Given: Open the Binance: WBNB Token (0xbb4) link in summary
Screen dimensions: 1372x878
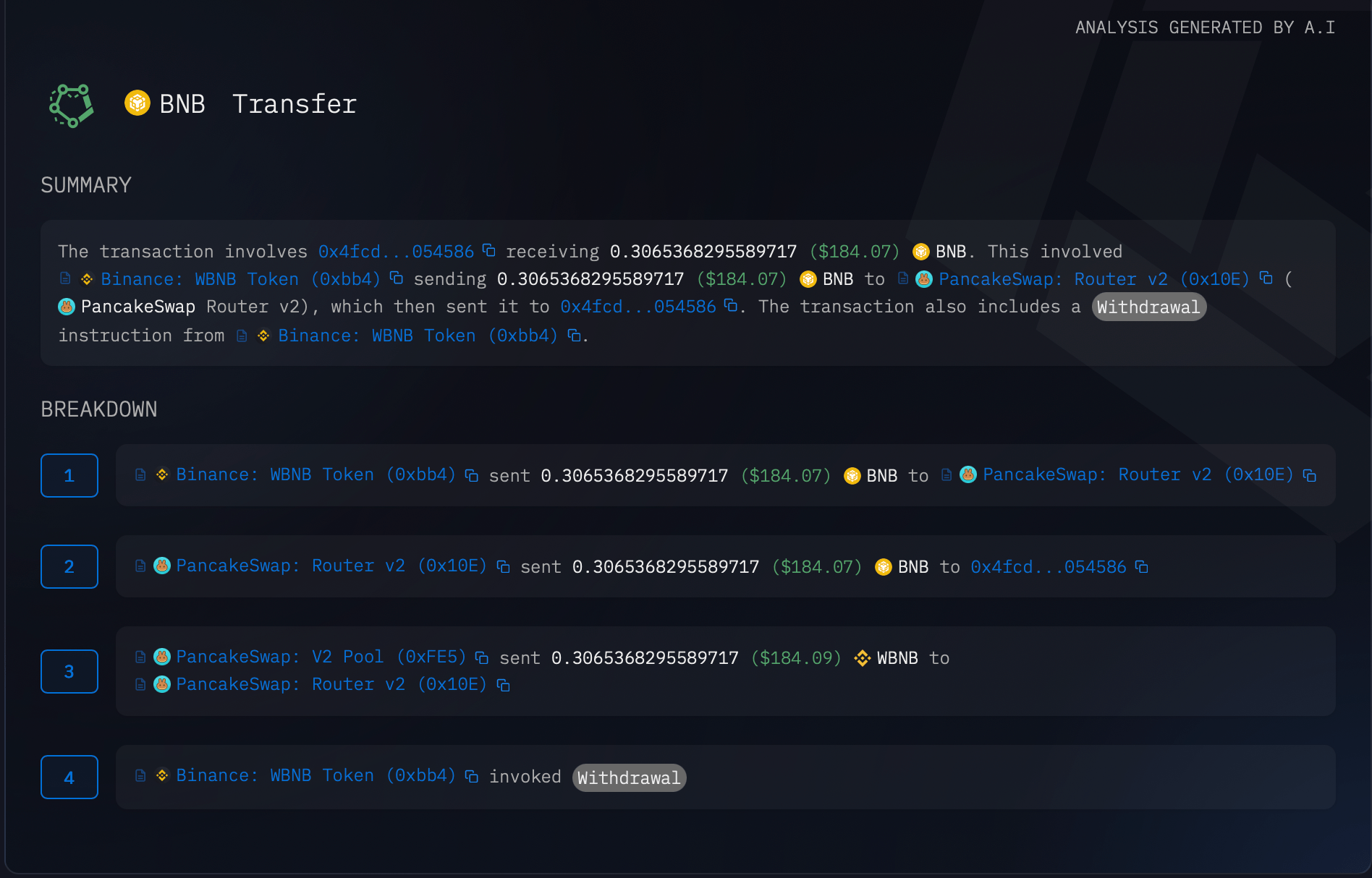Looking at the screenshot, I should (241, 278).
